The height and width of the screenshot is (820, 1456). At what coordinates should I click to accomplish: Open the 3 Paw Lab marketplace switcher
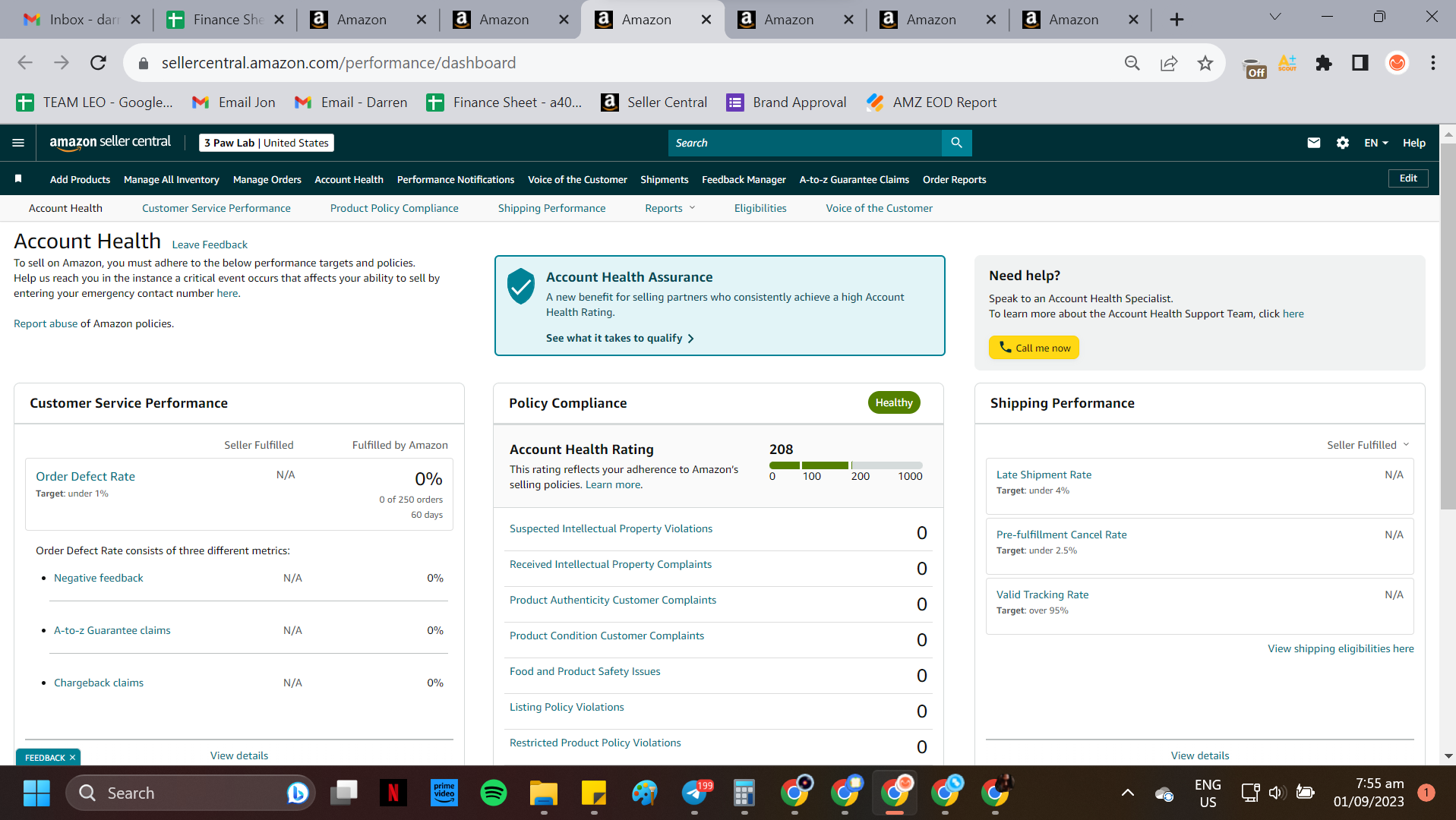click(267, 143)
